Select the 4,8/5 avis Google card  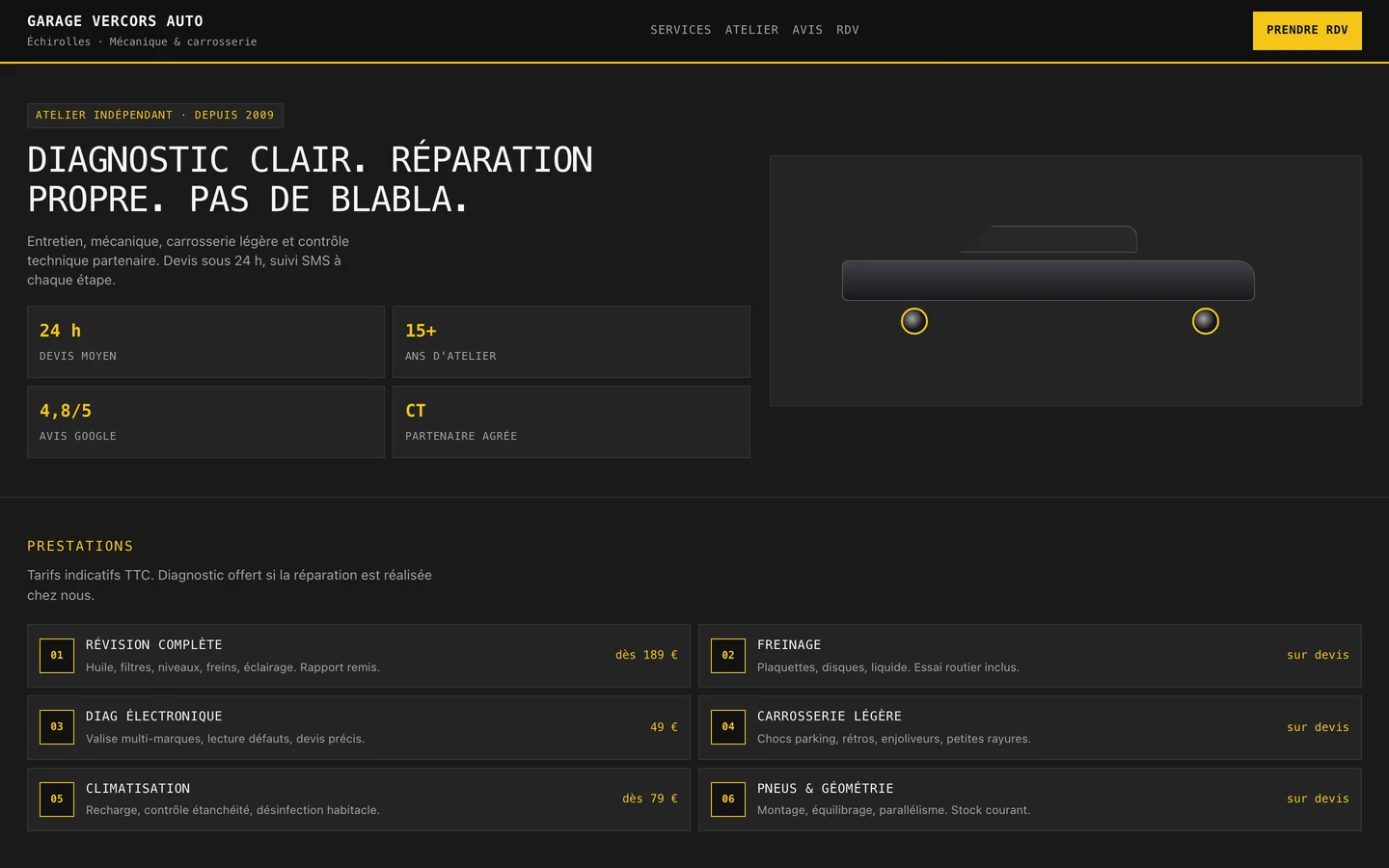(x=205, y=422)
